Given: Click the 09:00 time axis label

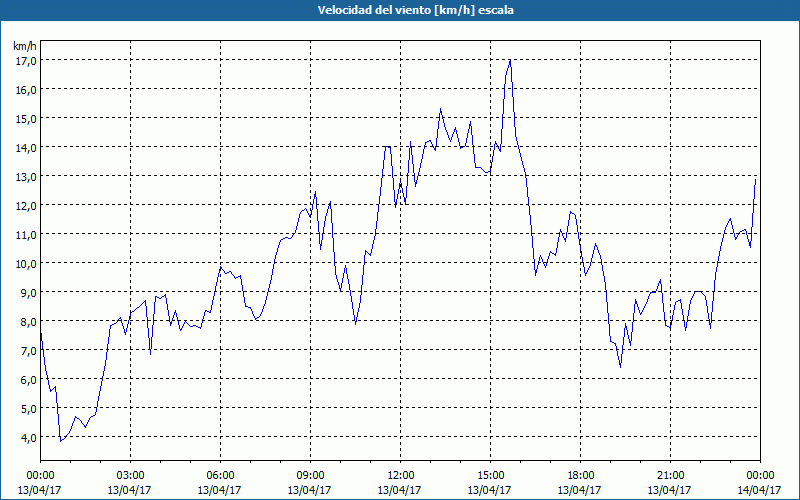Looking at the screenshot, I should coord(310,476).
